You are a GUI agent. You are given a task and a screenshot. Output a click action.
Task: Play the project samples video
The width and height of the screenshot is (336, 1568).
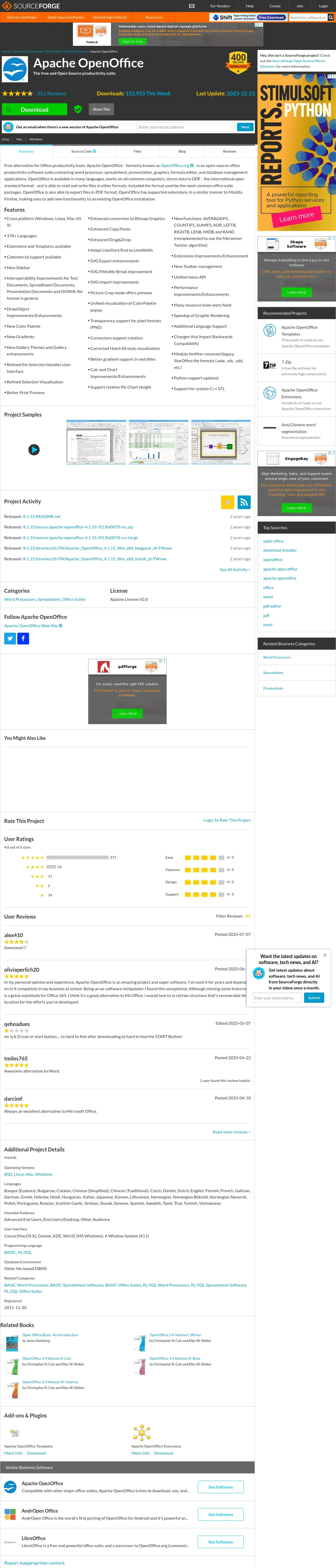coord(34,449)
